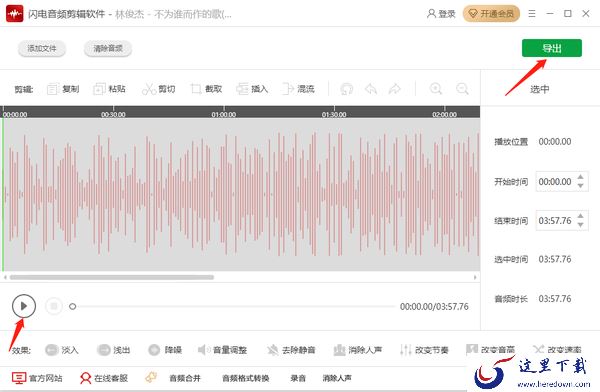
Task: Click the scrollbar left arrow
Action: point(5,277)
